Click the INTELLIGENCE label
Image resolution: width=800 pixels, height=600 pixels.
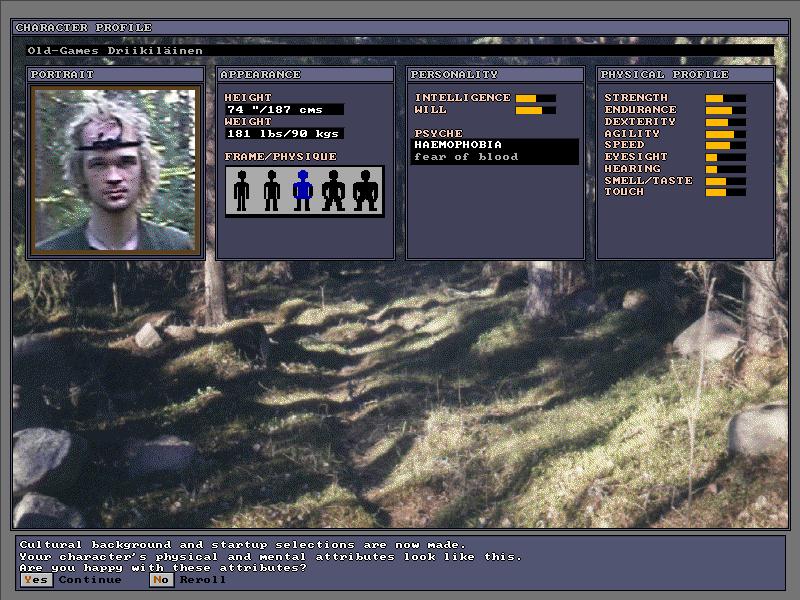coord(462,97)
